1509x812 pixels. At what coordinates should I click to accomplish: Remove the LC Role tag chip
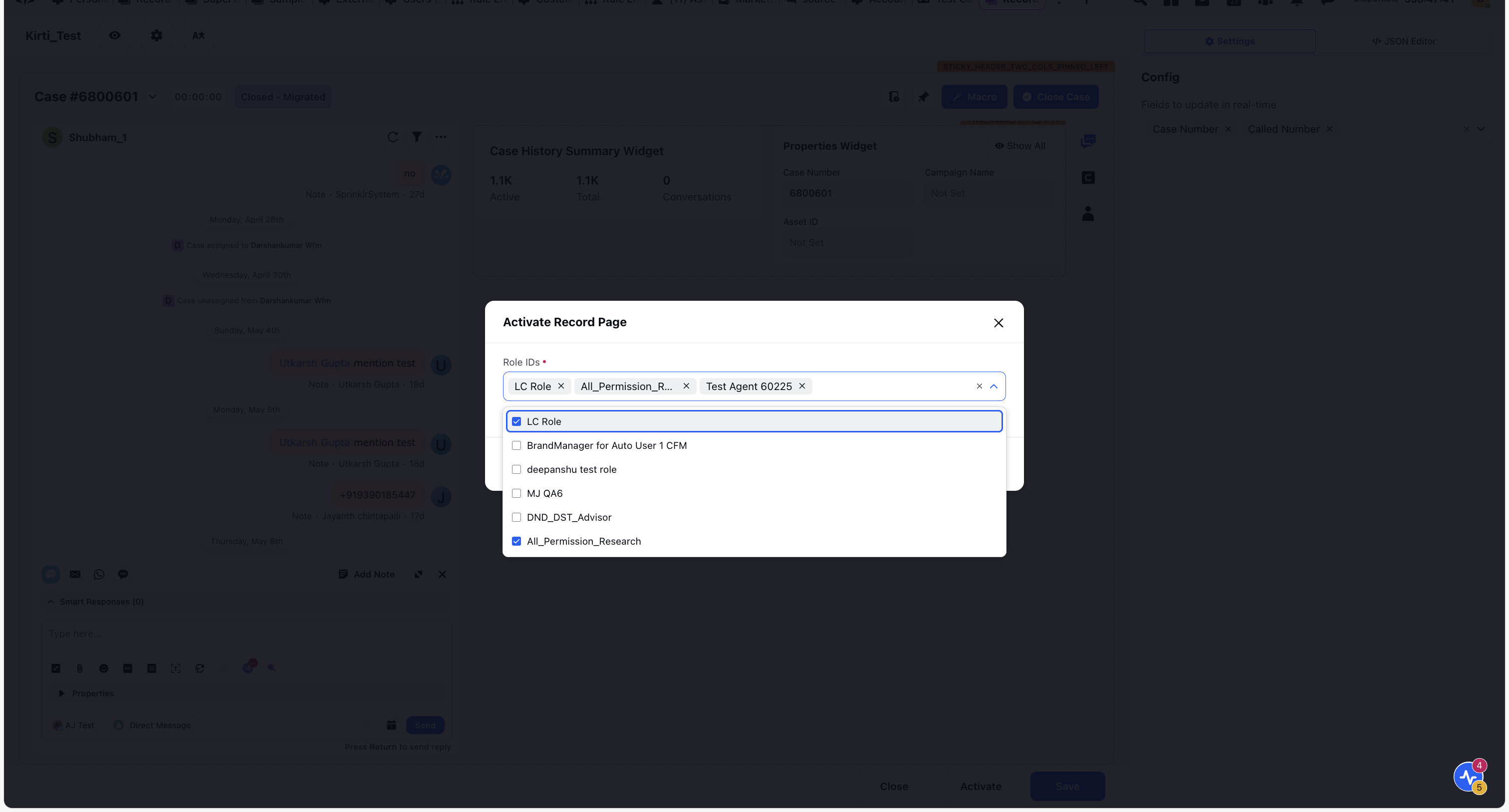click(x=561, y=386)
